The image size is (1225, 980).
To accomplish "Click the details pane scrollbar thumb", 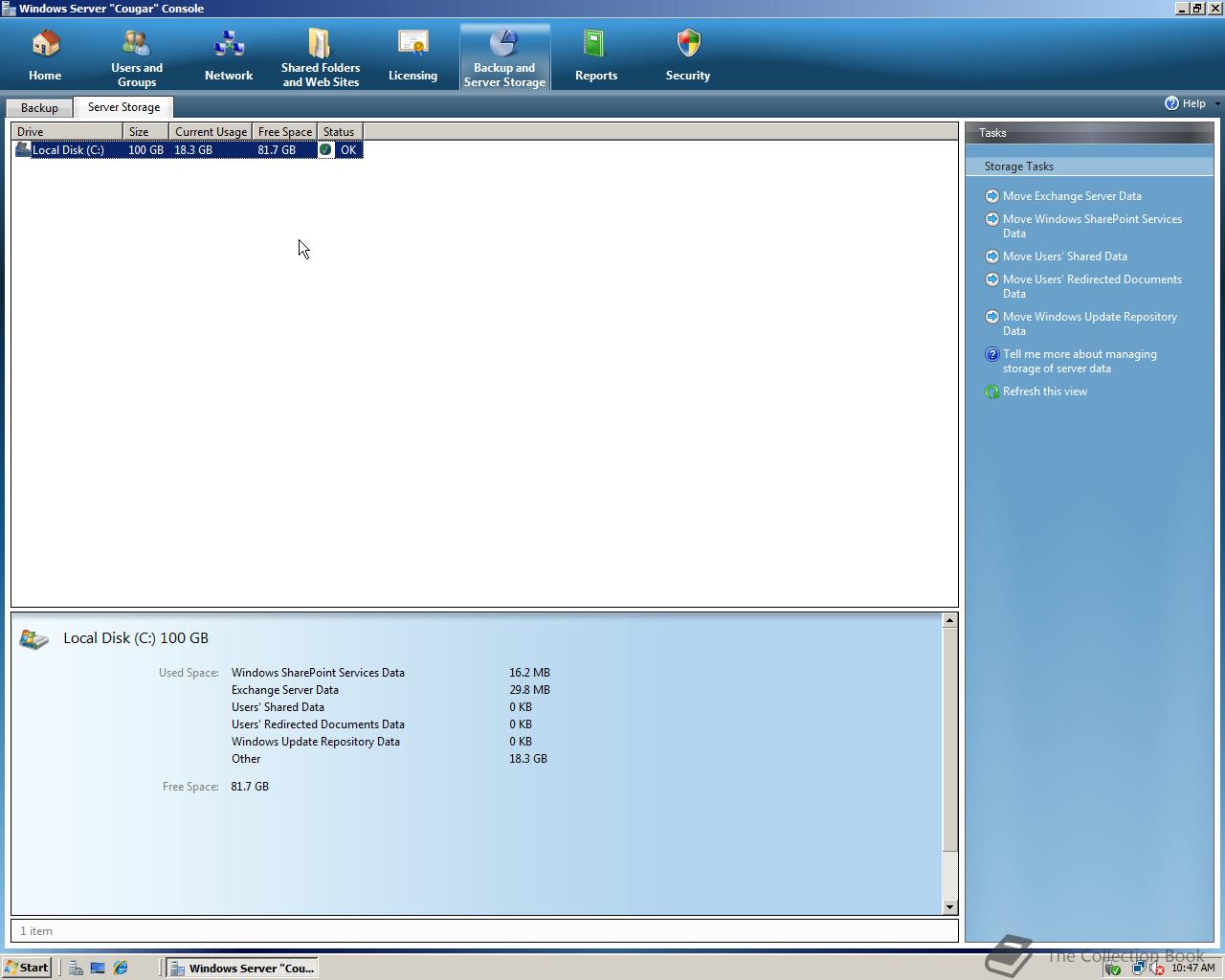I will click(949, 739).
